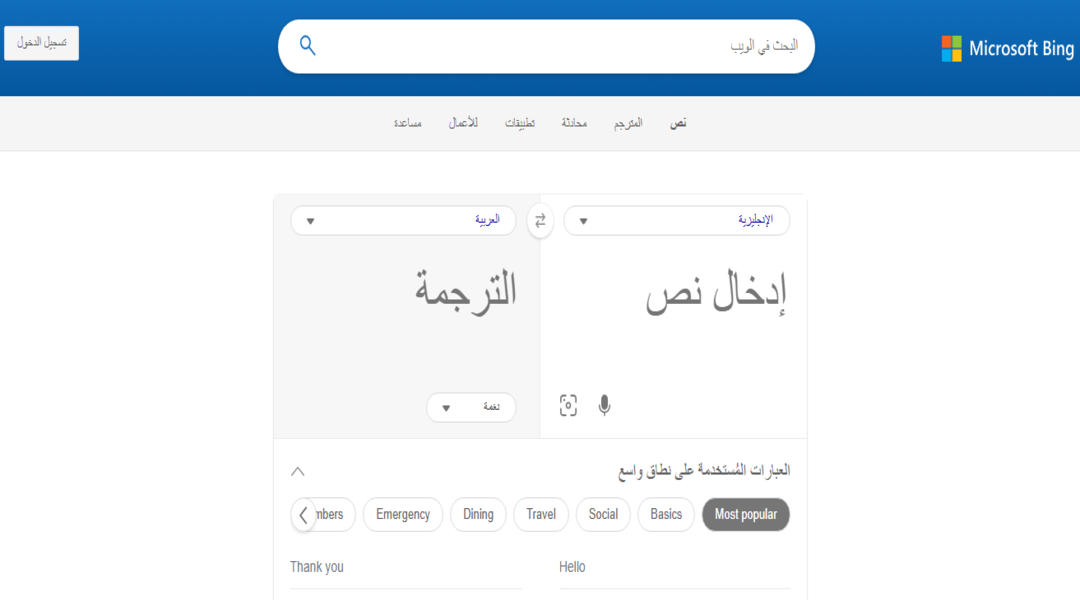Open the لغة dropdown under the translation box
This screenshot has height=600, width=1080.
click(x=471, y=407)
